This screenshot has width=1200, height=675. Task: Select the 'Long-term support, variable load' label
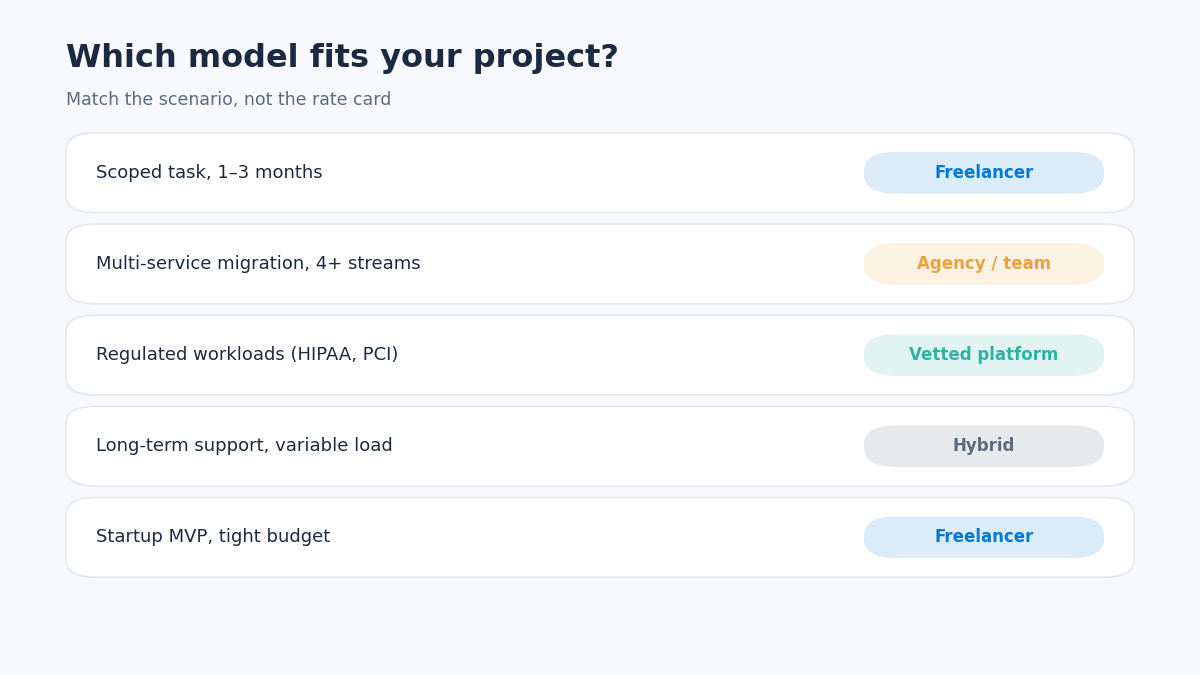coord(244,446)
